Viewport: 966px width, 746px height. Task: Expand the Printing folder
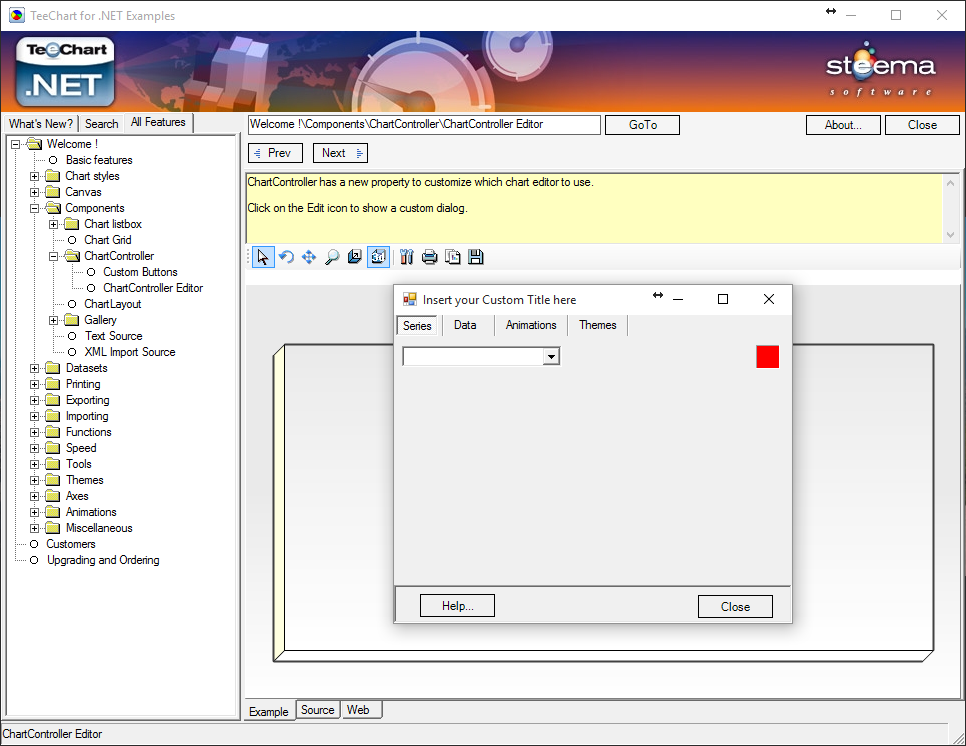(x=34, y=384)
